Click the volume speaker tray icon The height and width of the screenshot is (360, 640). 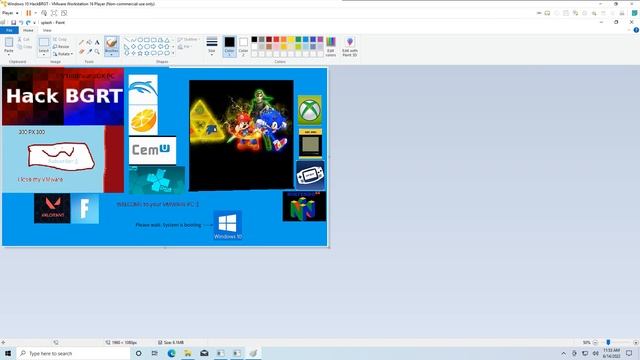pos(596,353)
